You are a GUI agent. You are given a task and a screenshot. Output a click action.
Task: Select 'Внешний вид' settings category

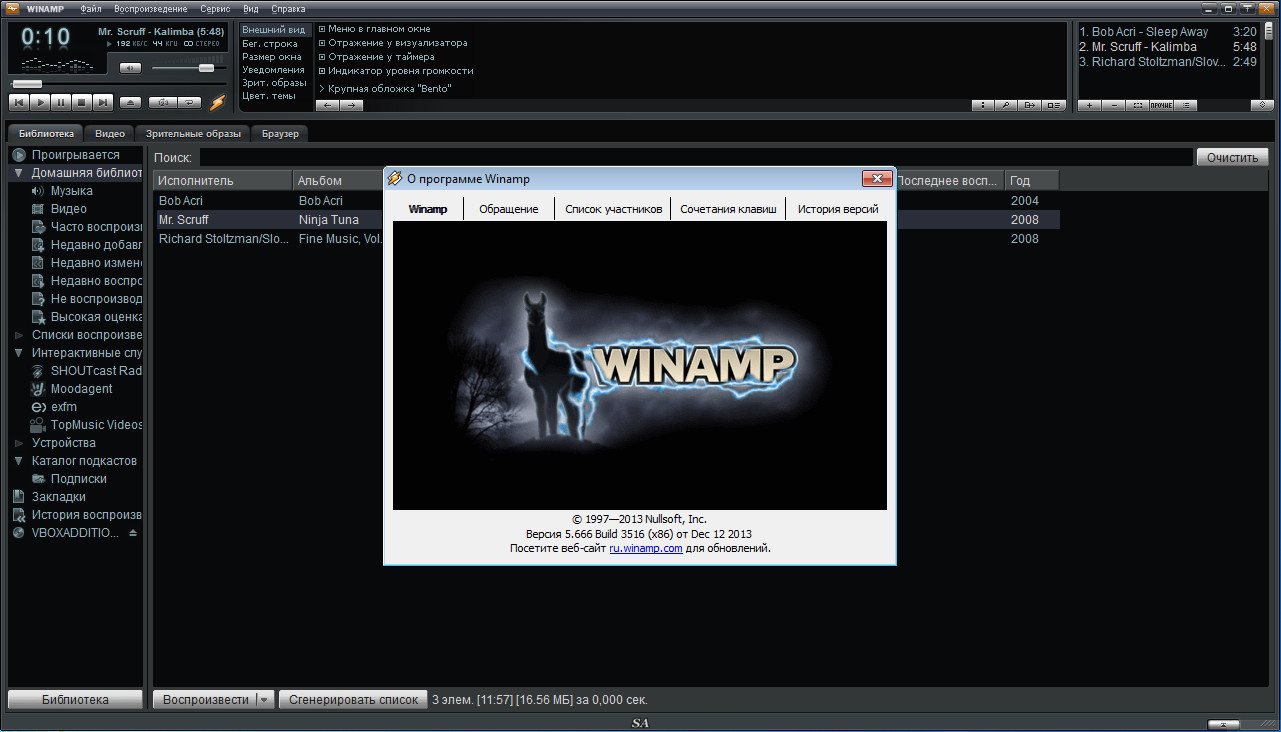(274, 30)
